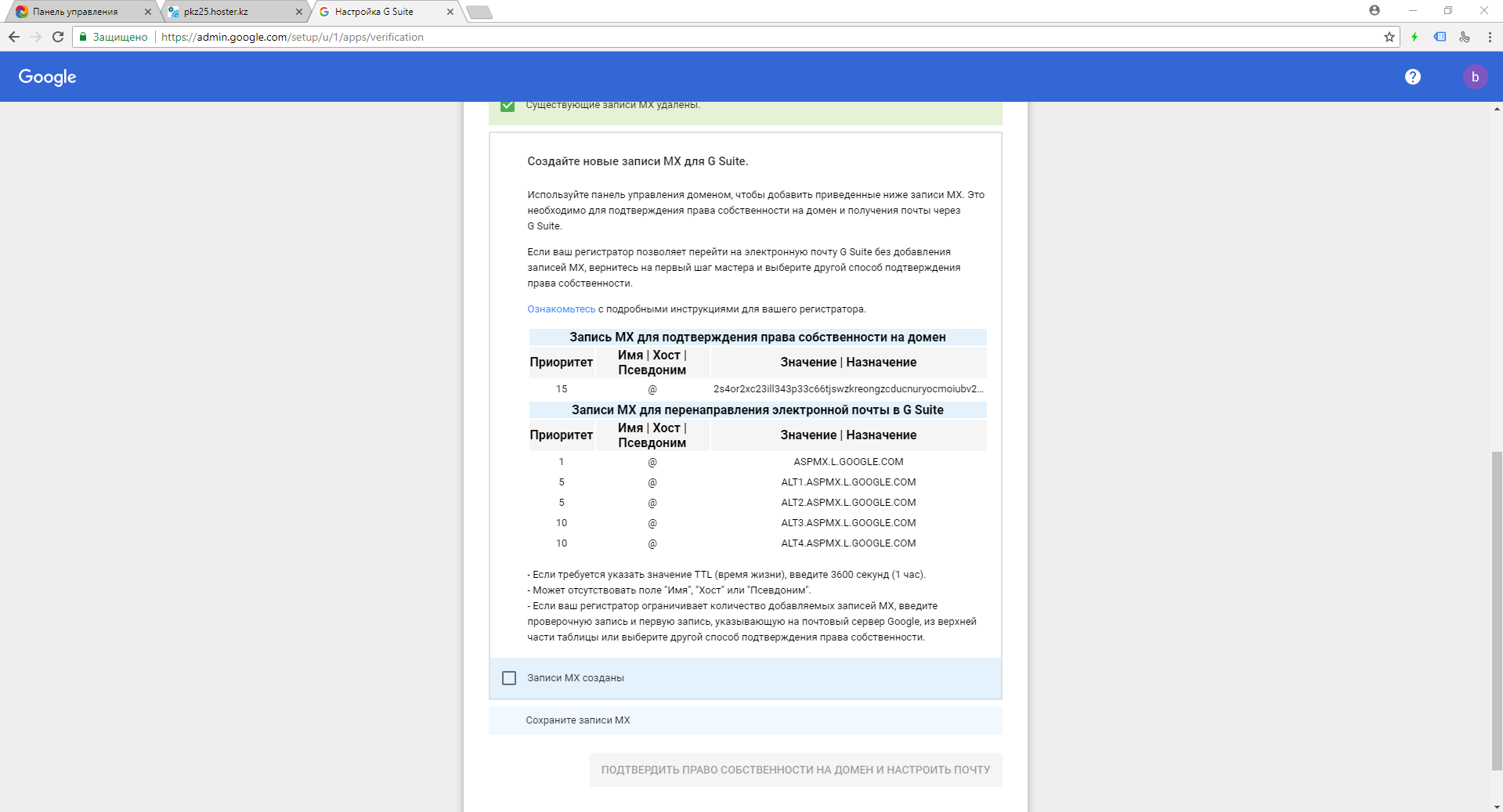Close the pkz25.hoster.kz tab
This screenshot has width=1503, height=812.
pyautogui.click(x=298, y=12)
